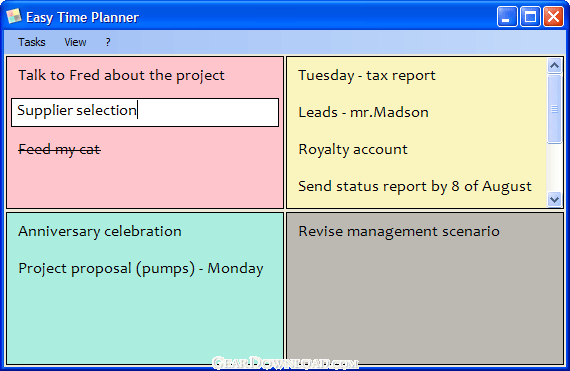Maximize the Easy Time Planner window
This screenshot has width=570, height=371.
(530, 17)
